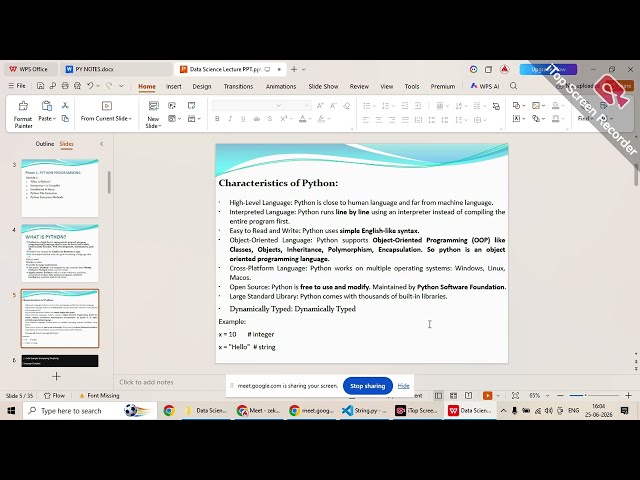This screenshot has height=480, width=640.
Task: Open the Paste dropdown
Action: coord(47,118)
